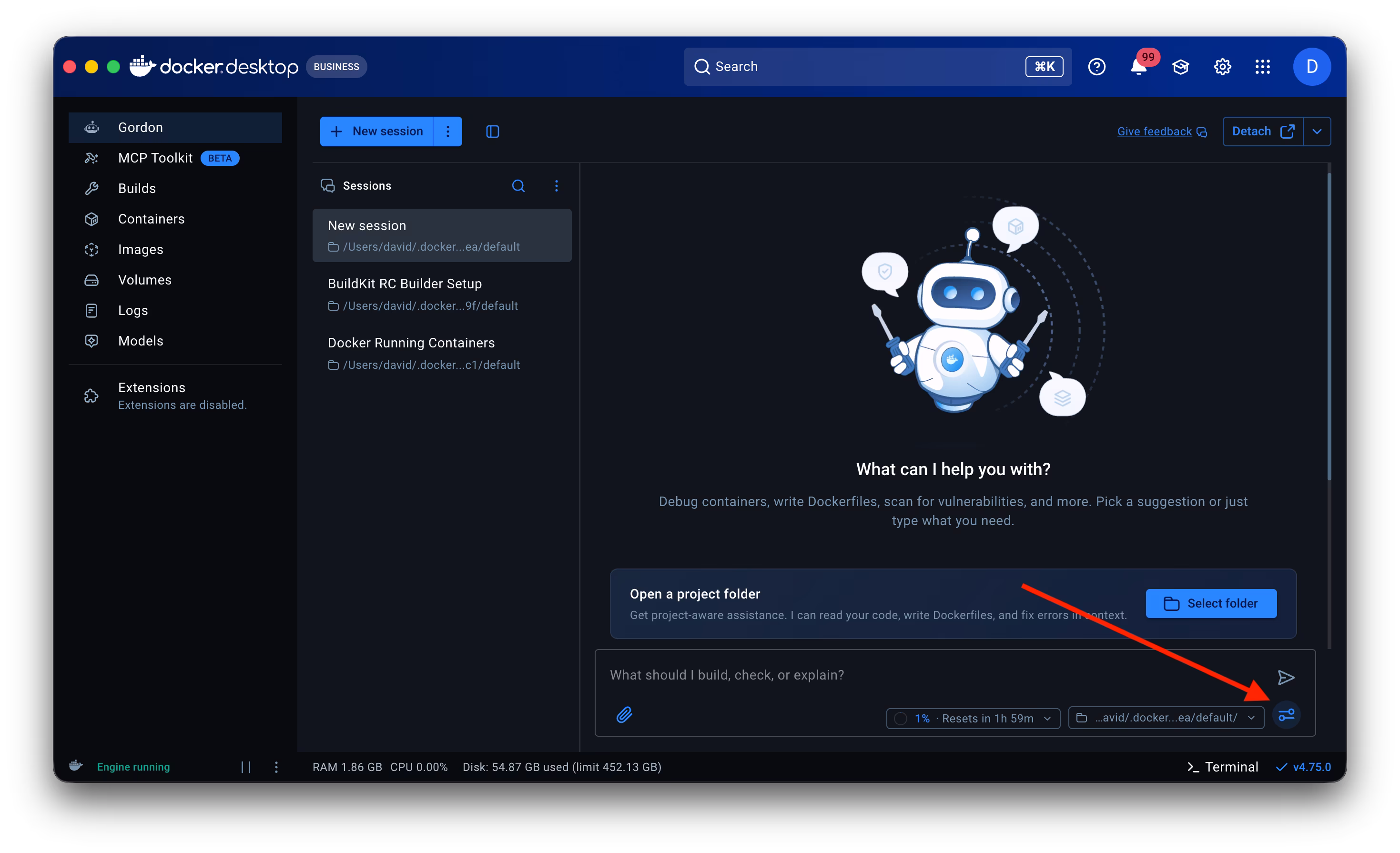Image resolution: width=1400 pixels, height=853 pixels.
Task: Go to the Builds section
Action: (175, 189)
